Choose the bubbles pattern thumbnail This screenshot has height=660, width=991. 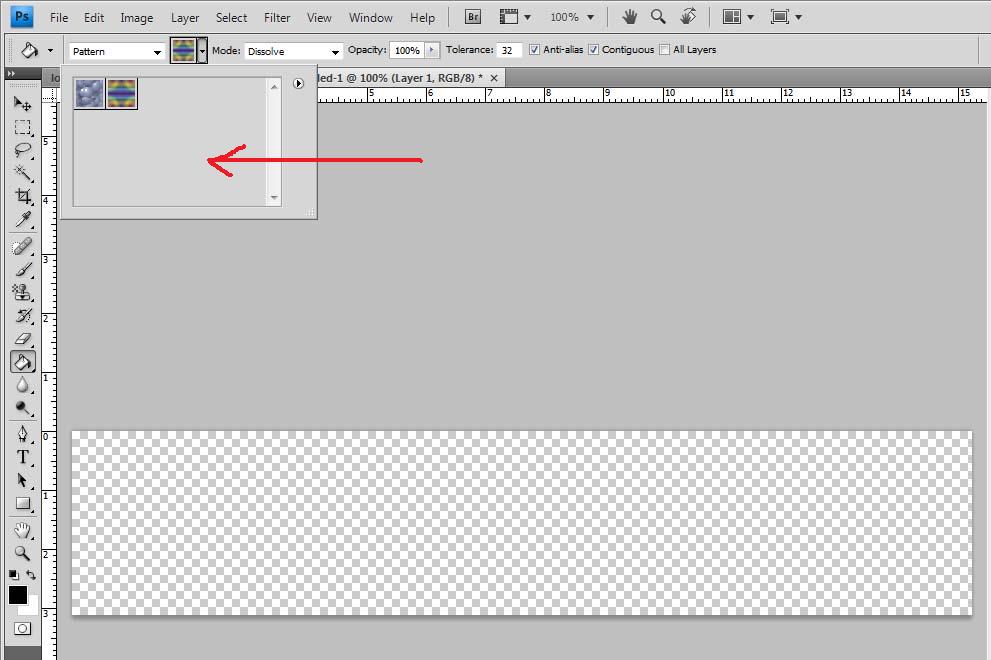pyautogui.click(x=89, y=94)
